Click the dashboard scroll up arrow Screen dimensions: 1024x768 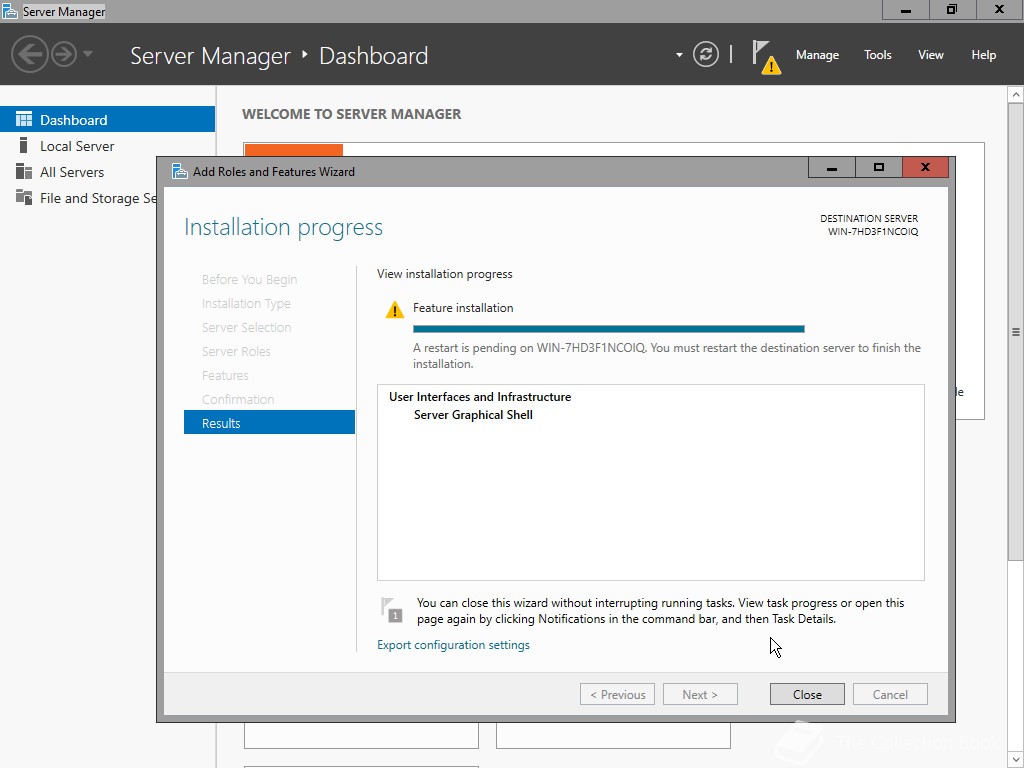tap(1016, 95)
